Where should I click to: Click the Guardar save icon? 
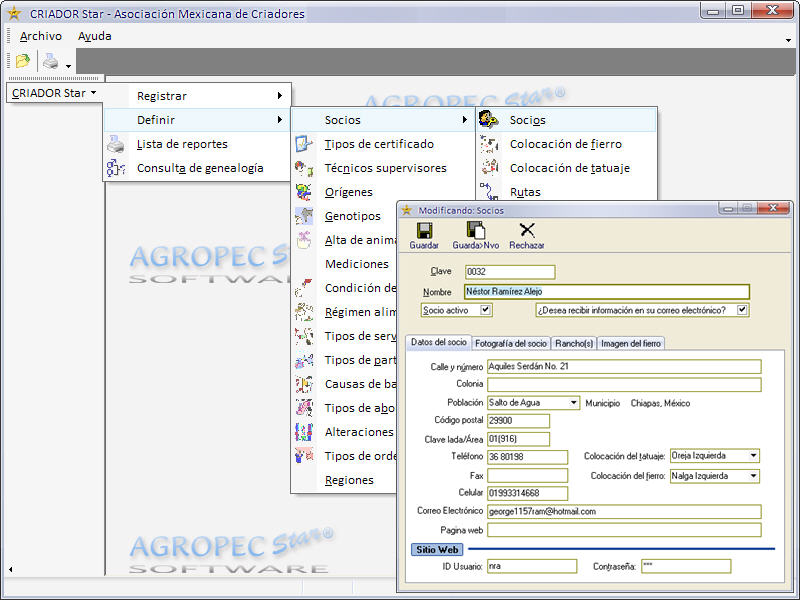[x=424, y=230]
